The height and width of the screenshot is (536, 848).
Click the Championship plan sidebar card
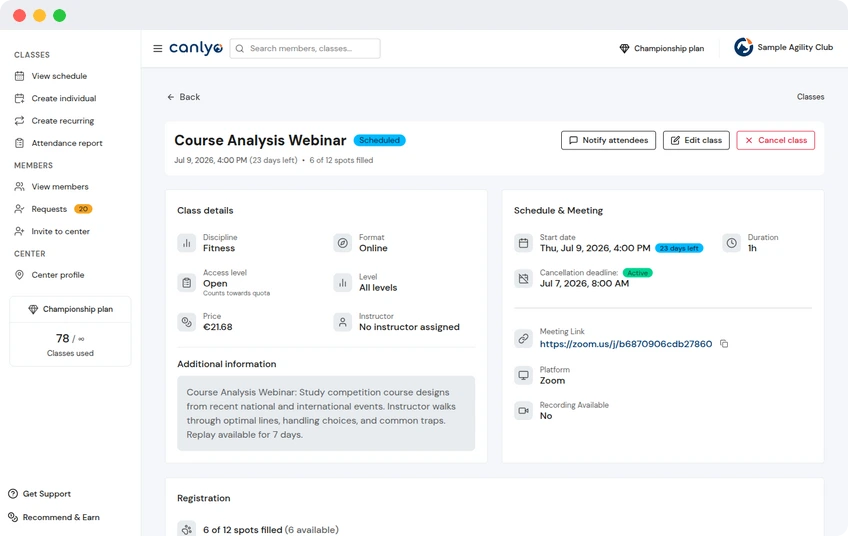pos(70,309)
